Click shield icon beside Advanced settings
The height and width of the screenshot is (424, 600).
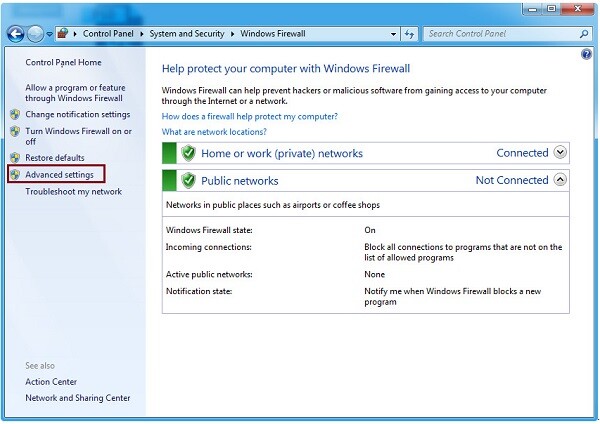click(x=15, y=174)
